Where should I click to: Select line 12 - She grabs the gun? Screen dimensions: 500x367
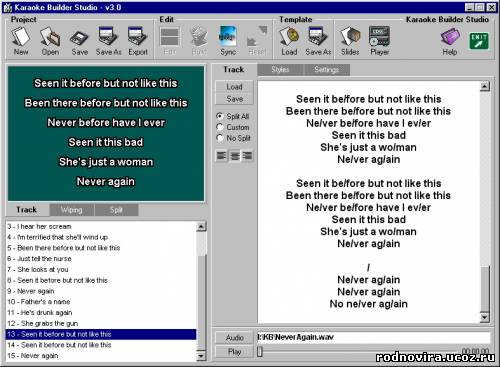coord(101,323)
